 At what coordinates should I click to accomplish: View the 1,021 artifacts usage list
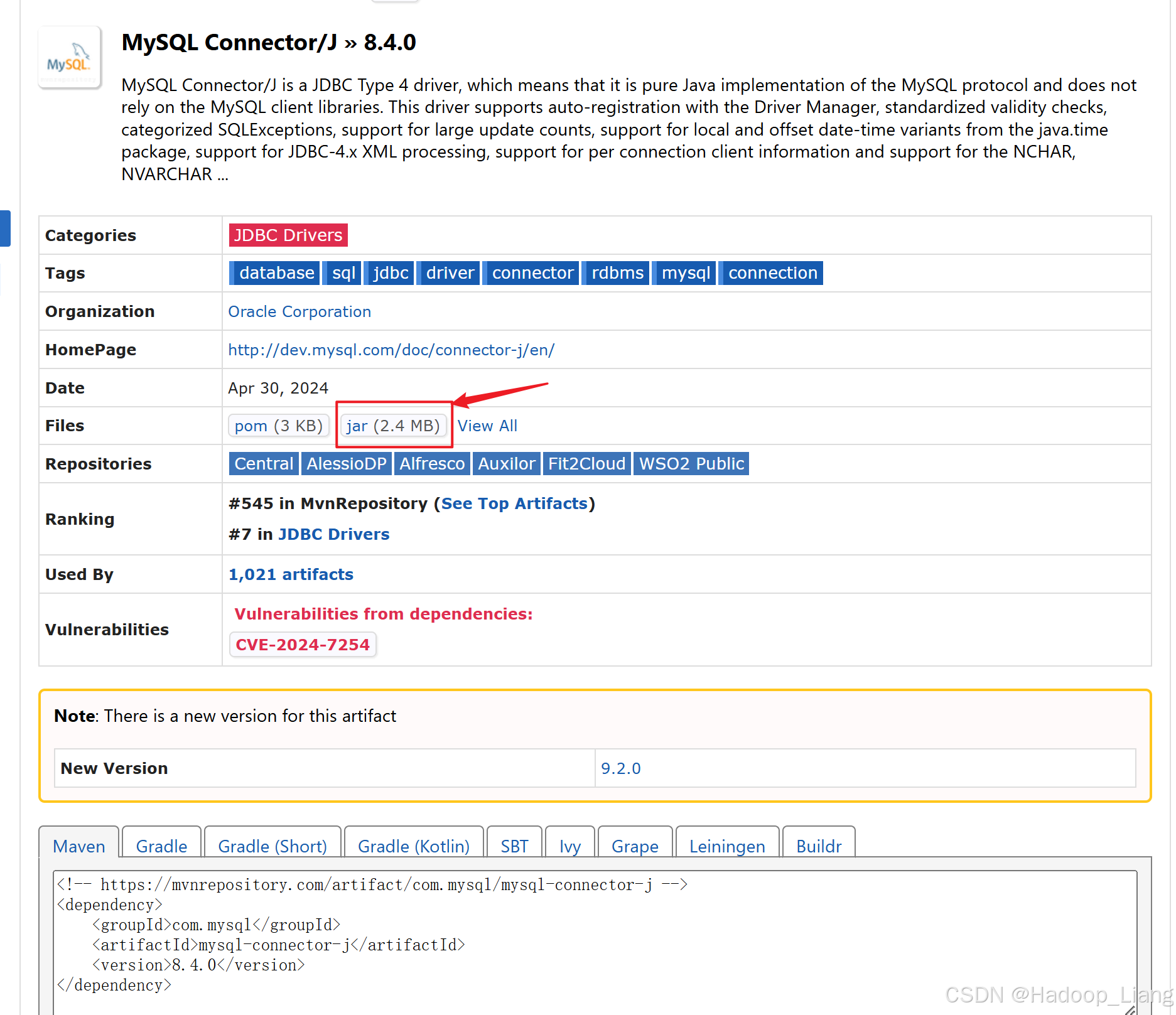click(291, 574)
